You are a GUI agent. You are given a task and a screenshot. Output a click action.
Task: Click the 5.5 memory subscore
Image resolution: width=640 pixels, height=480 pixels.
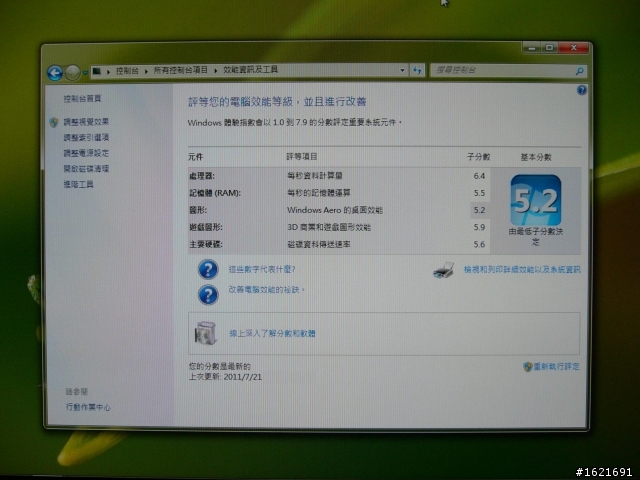(479, 193)
